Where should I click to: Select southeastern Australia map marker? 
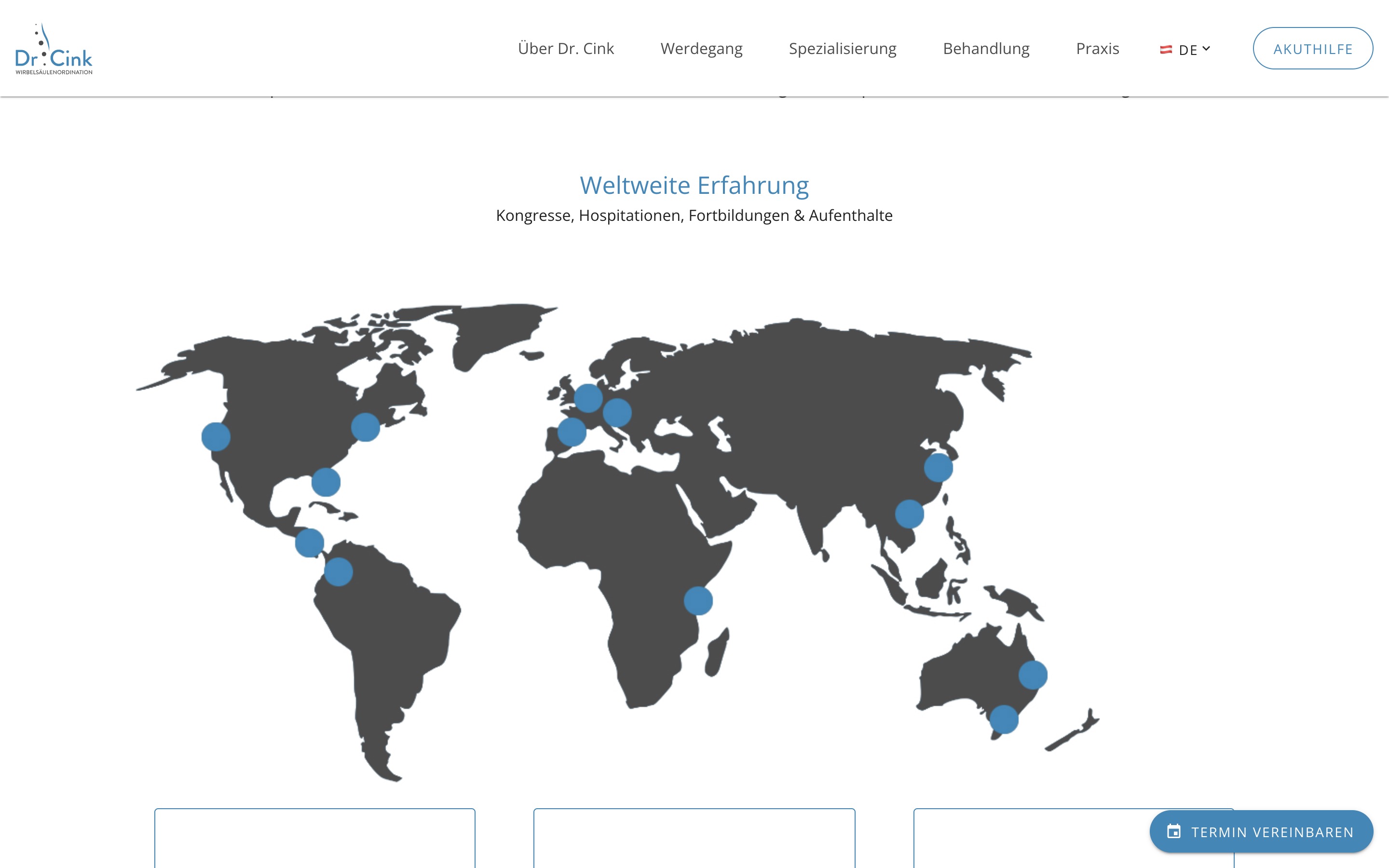point(1004,720)
